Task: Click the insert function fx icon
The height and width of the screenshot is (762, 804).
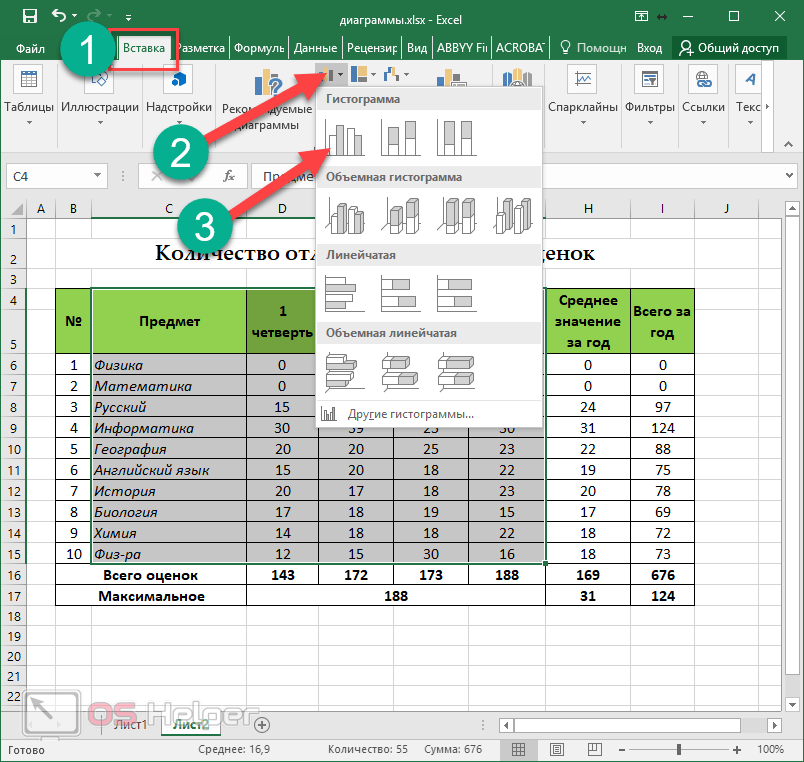Action: (x=229, y=176)
